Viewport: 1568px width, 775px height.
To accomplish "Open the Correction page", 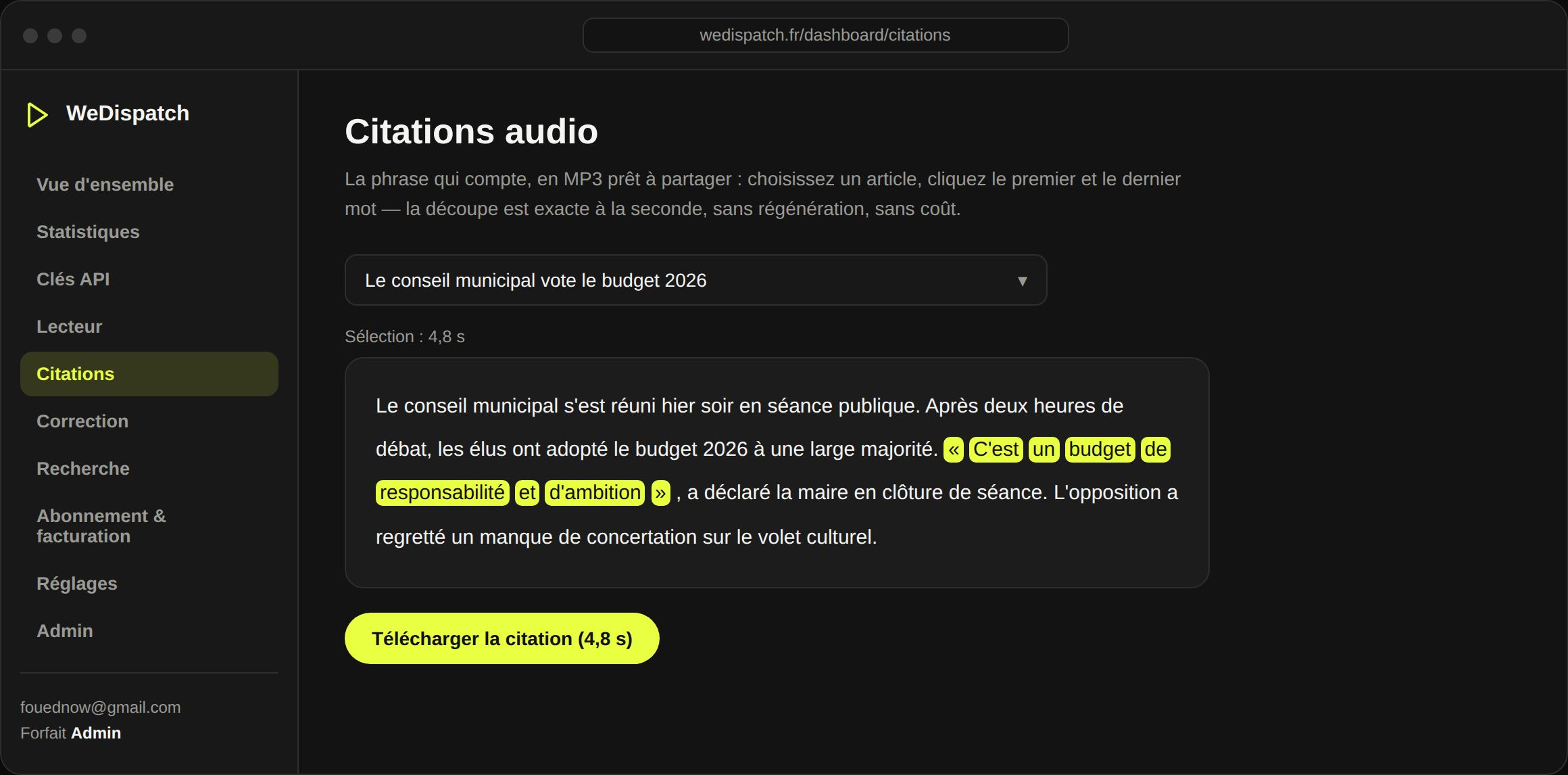I will pos(149,421).
